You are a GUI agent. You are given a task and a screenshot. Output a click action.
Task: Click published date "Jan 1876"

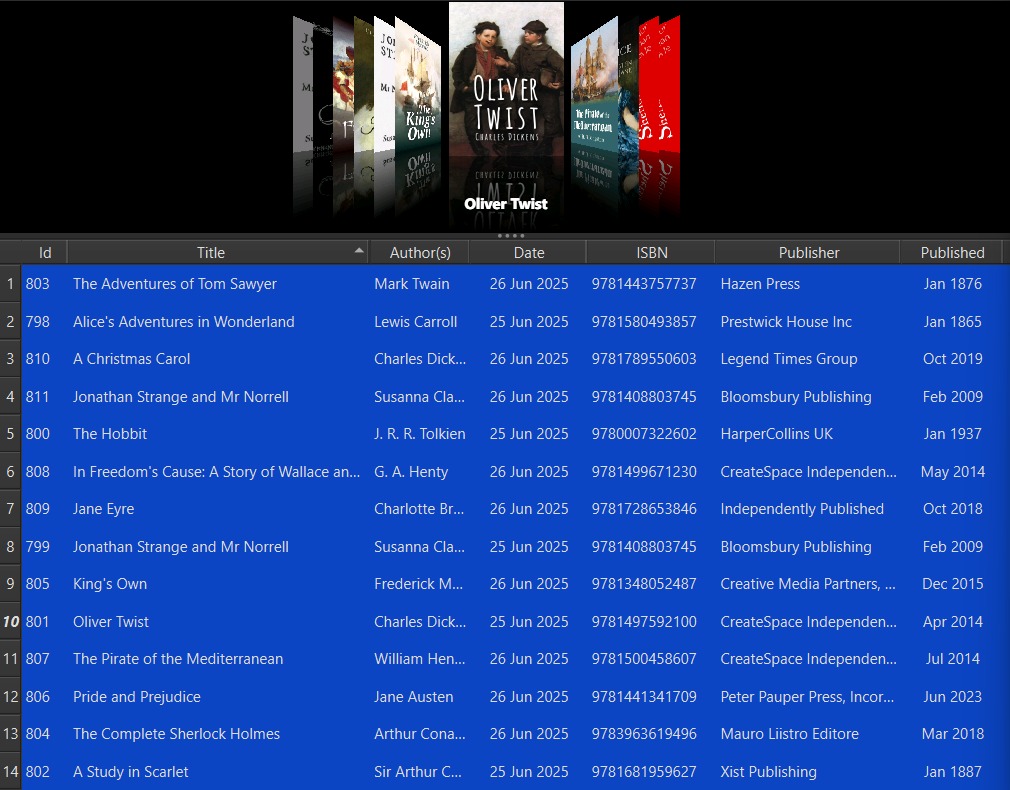pos(953,284)
